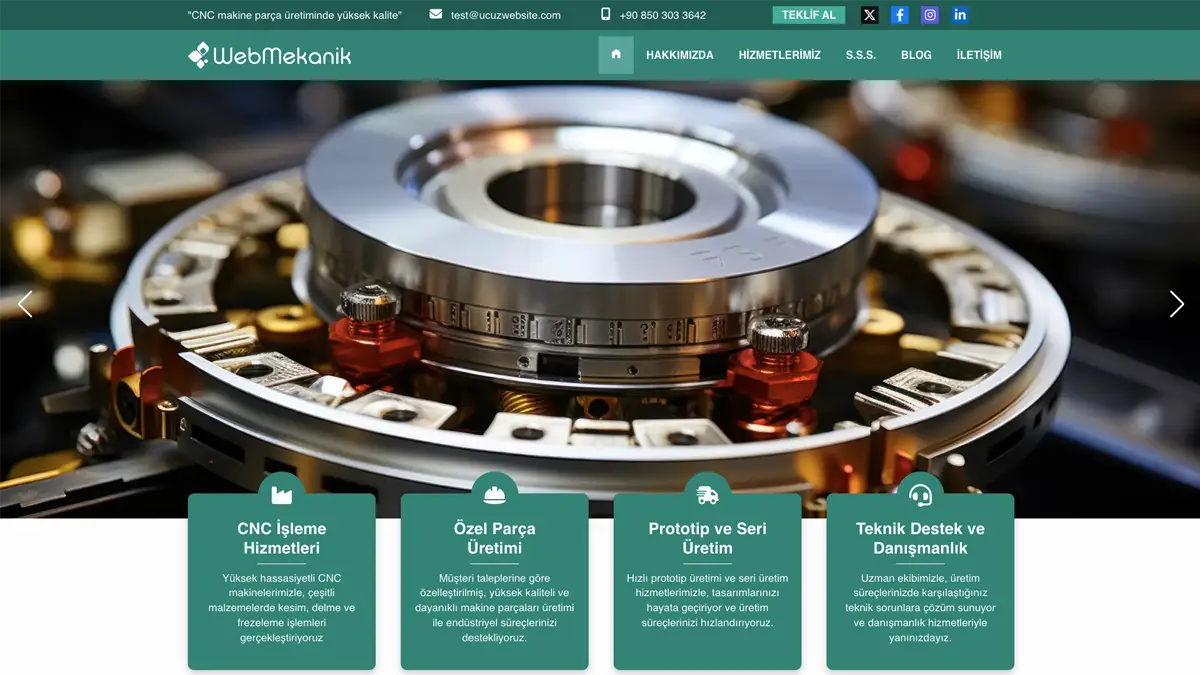Click the mobile phone icon
The width and height of the screenshot is (1200, 675).
(605, 14)
